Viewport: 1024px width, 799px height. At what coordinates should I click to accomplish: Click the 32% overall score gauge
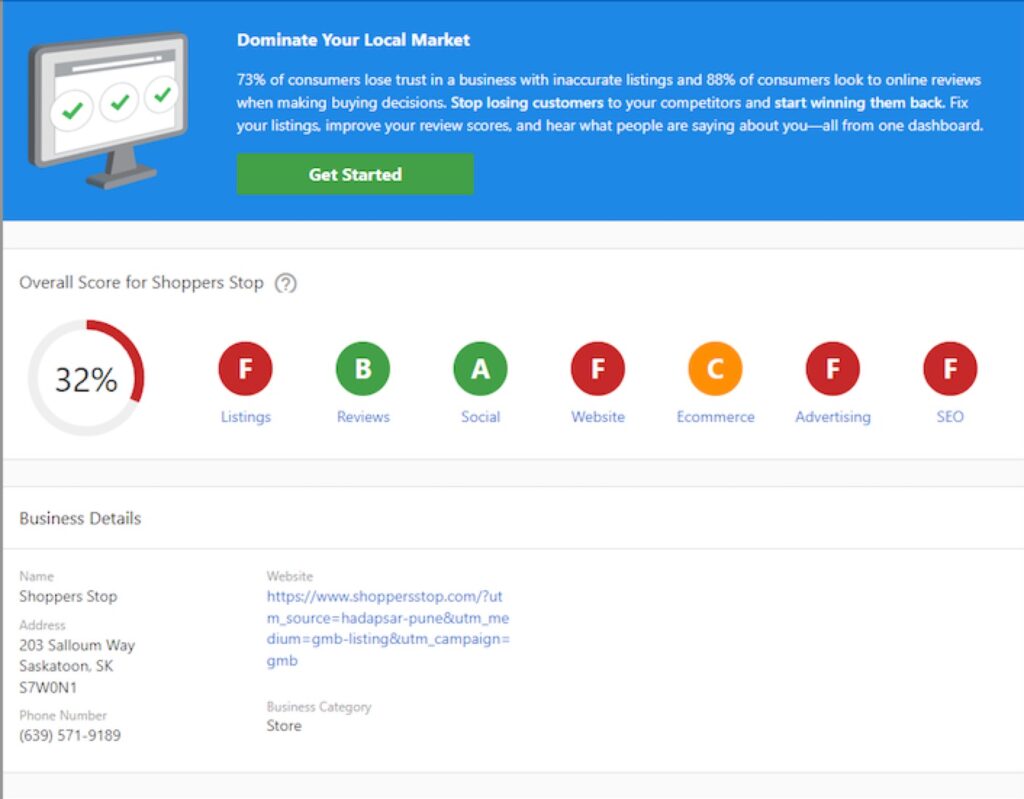[86, 378]
